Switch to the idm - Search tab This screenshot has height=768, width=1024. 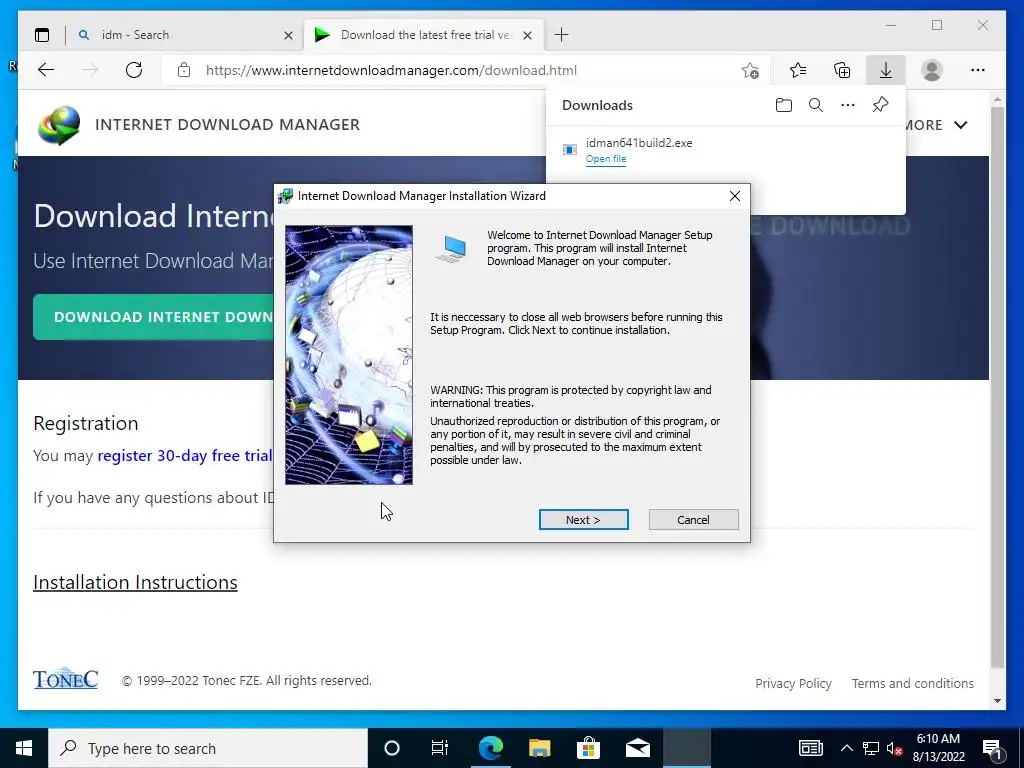pos(184,35)
